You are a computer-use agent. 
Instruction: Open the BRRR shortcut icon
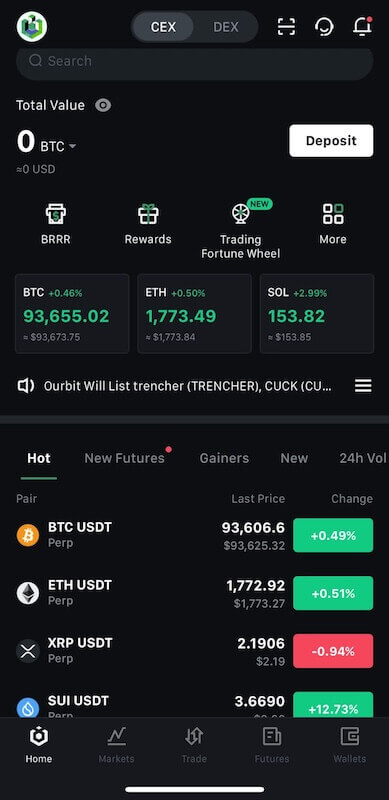coord(55,214)
